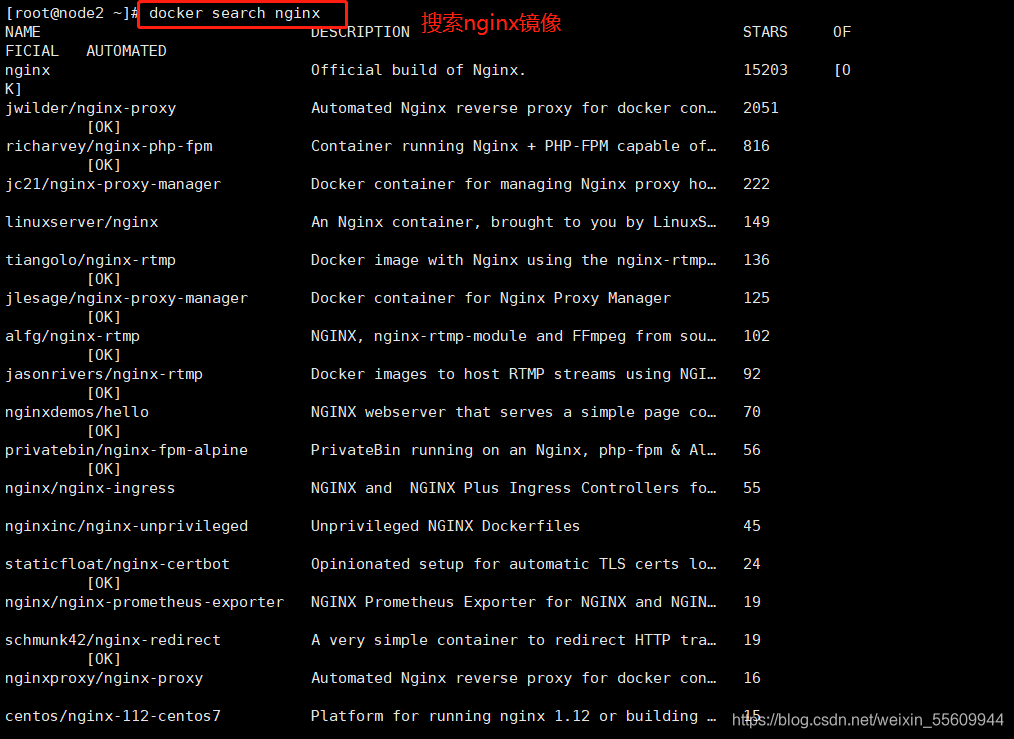Select the centos/nginx-112-centos7 image name
Viewport: 1014px width, 739px height.
click(113, 716)
